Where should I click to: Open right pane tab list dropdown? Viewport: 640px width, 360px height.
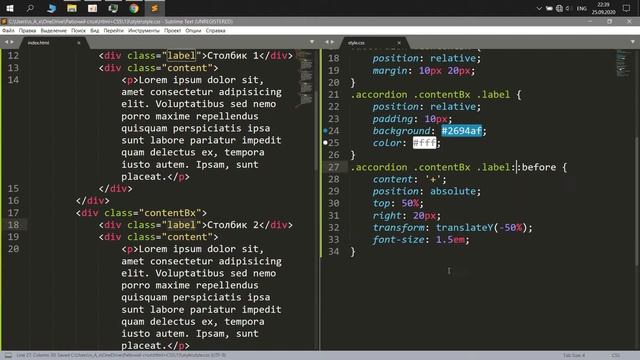coord(633,42)
